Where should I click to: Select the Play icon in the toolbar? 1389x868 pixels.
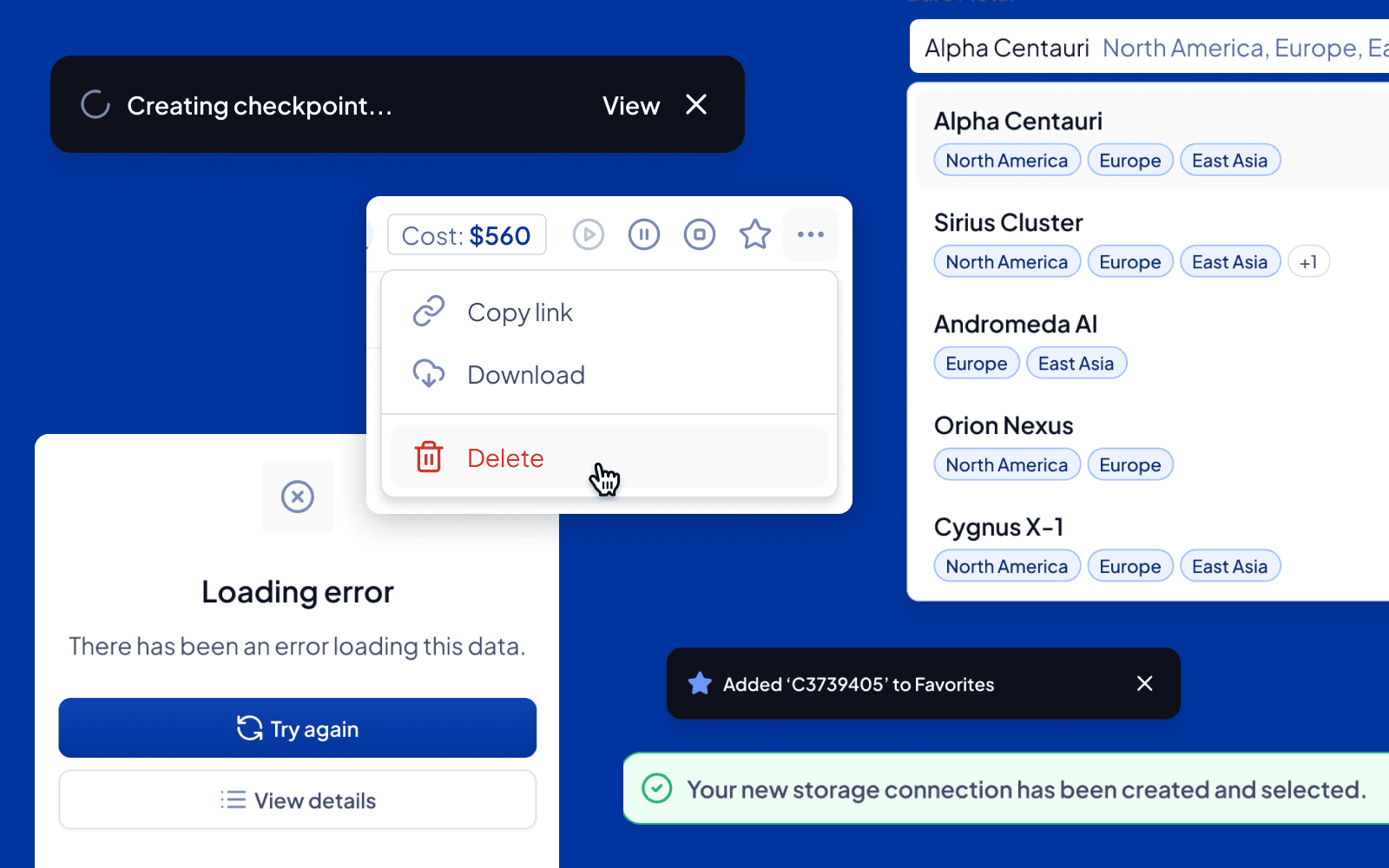click(x=588, y=234)
